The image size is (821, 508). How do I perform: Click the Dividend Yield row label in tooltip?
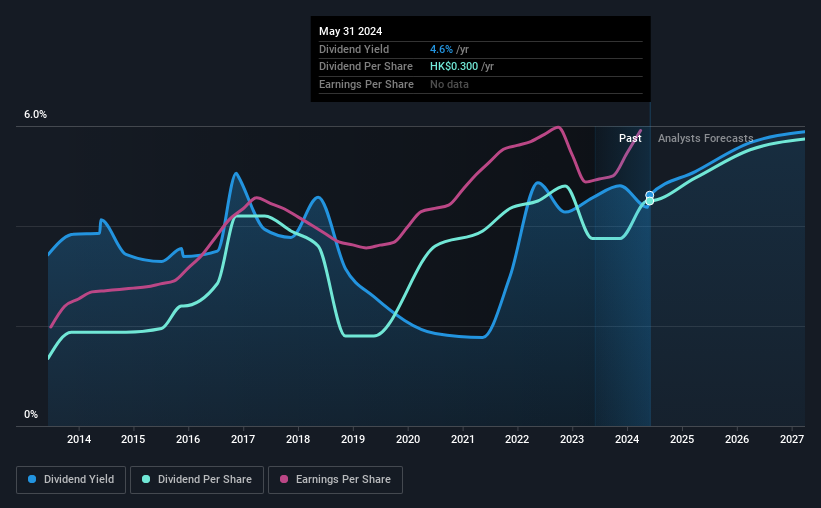pyautogui.click(x=354, y=49)
